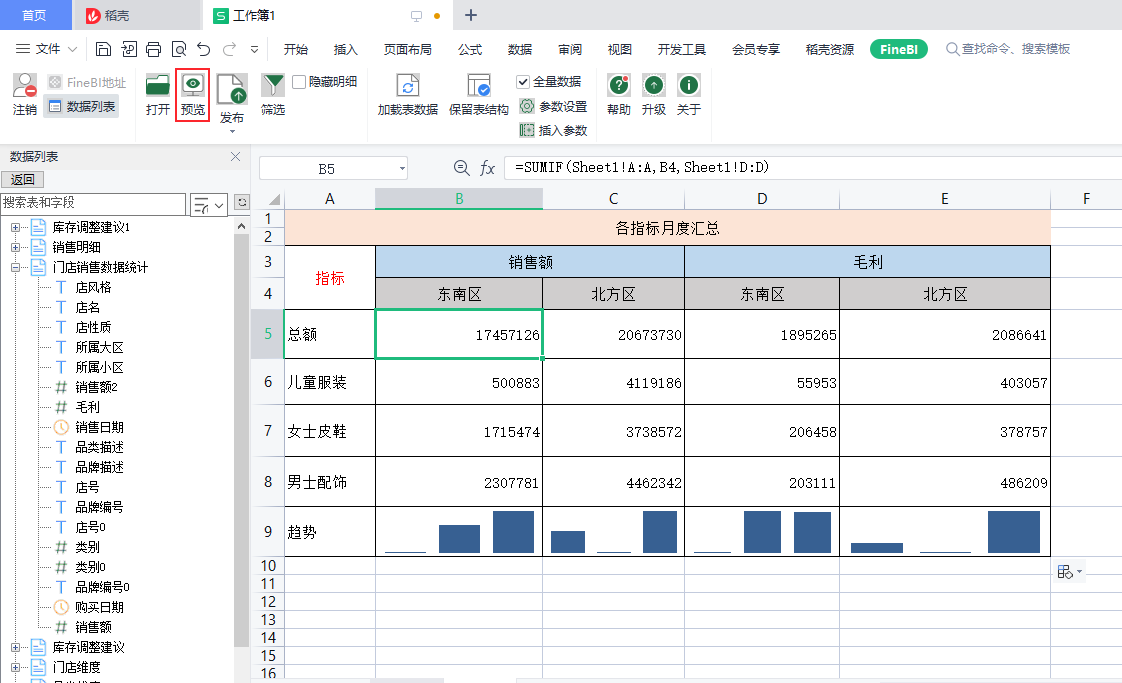Open the Name Box dropdown arrow

pyautogui.click(x=402, y=169)
